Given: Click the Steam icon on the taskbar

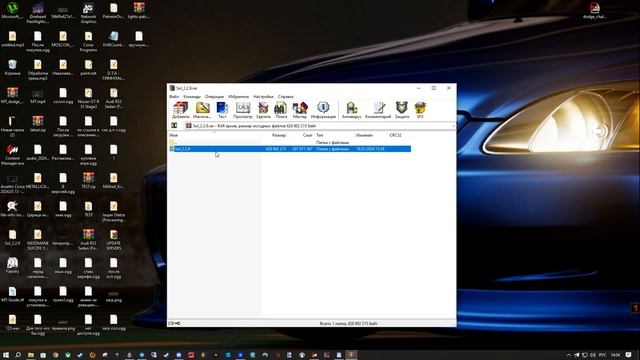Looking at the screenshot, I should click(x=80, y=355).
